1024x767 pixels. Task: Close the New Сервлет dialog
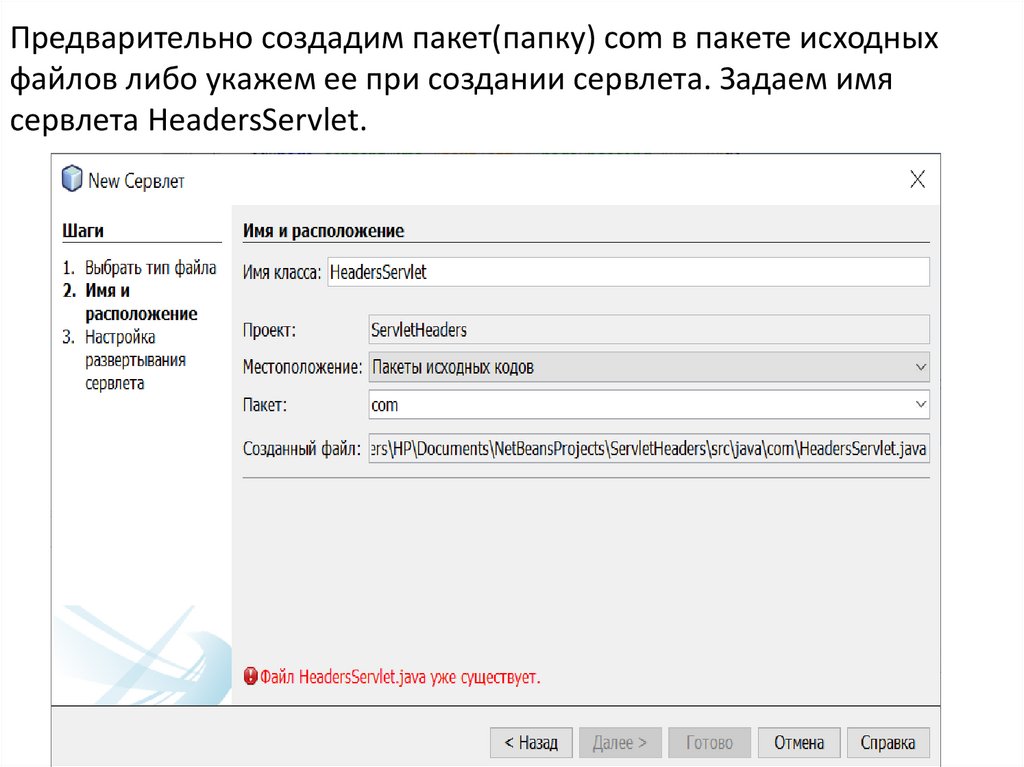[917, 180]
